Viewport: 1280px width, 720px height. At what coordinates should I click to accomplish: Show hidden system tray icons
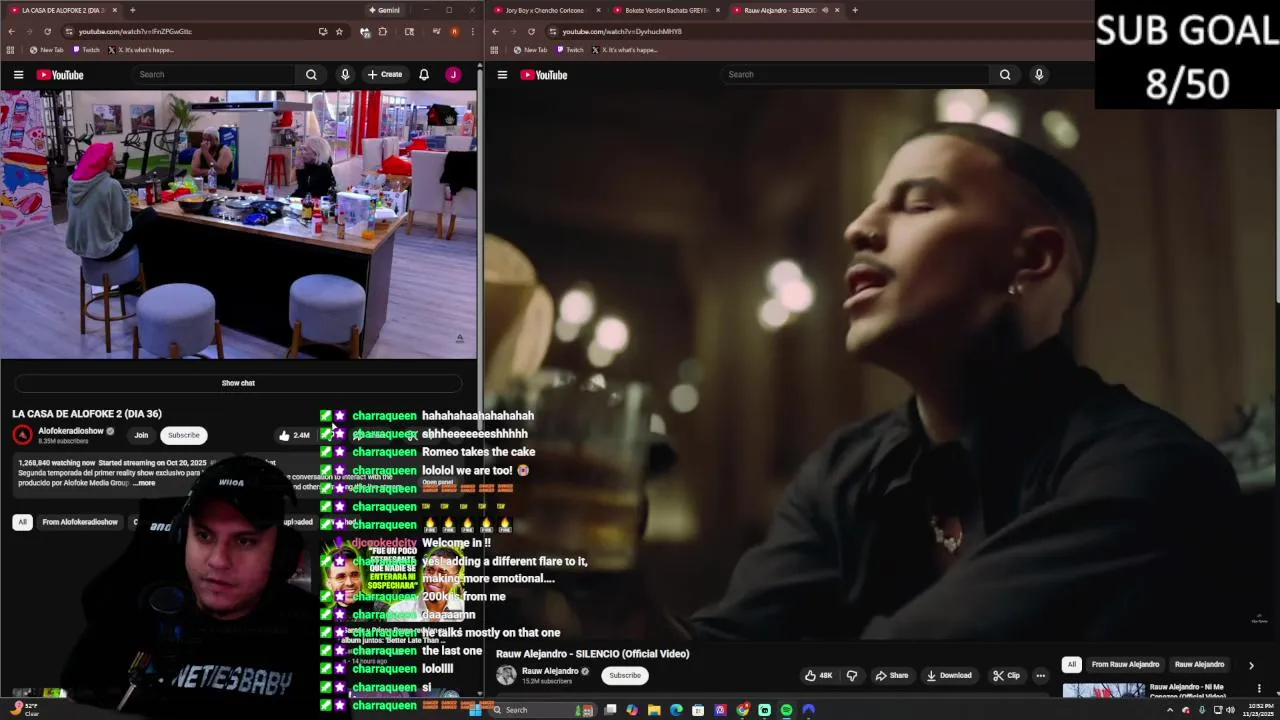1172,710
